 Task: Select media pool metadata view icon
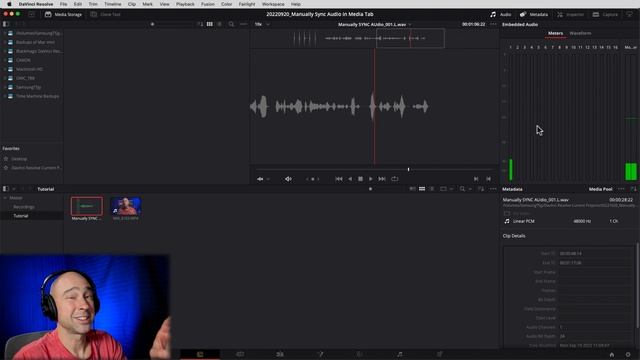[x=412, y=189]
